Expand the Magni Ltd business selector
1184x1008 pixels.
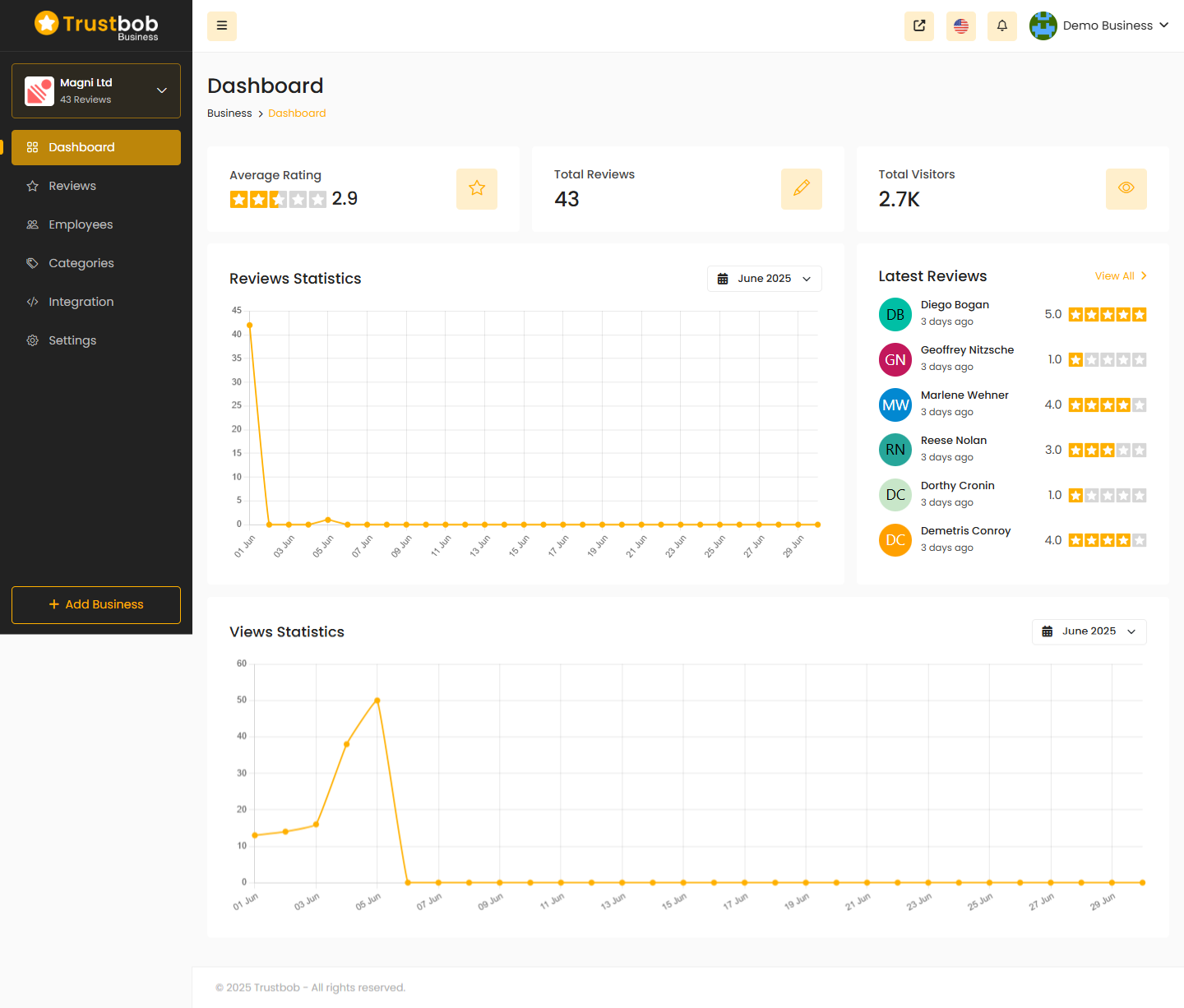point(162,90)
